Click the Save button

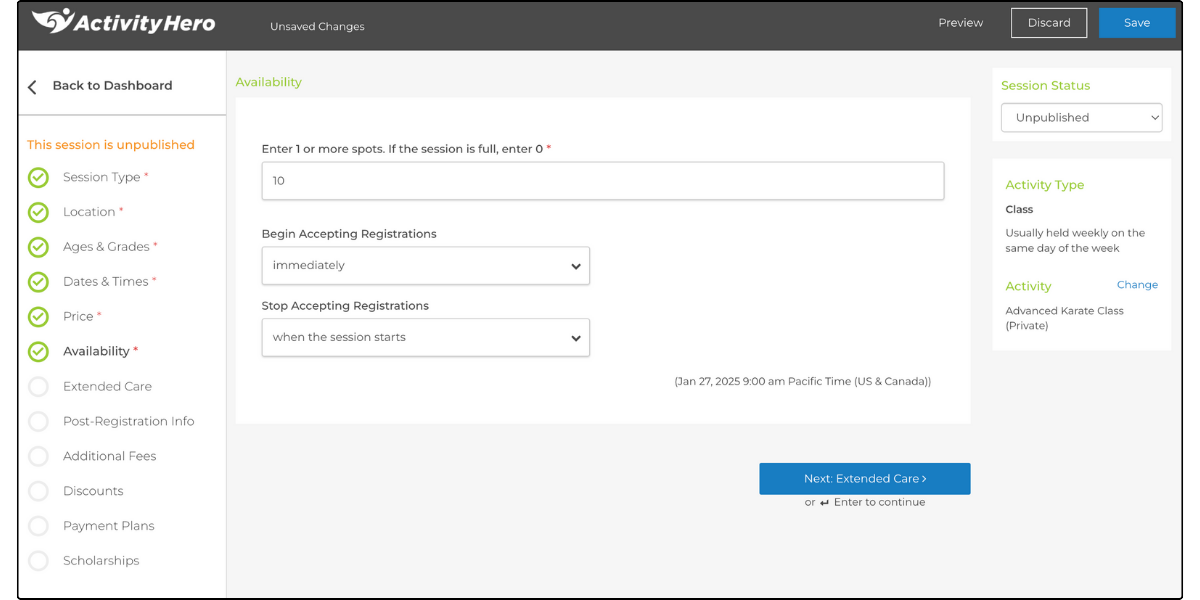coord(1137,23)
